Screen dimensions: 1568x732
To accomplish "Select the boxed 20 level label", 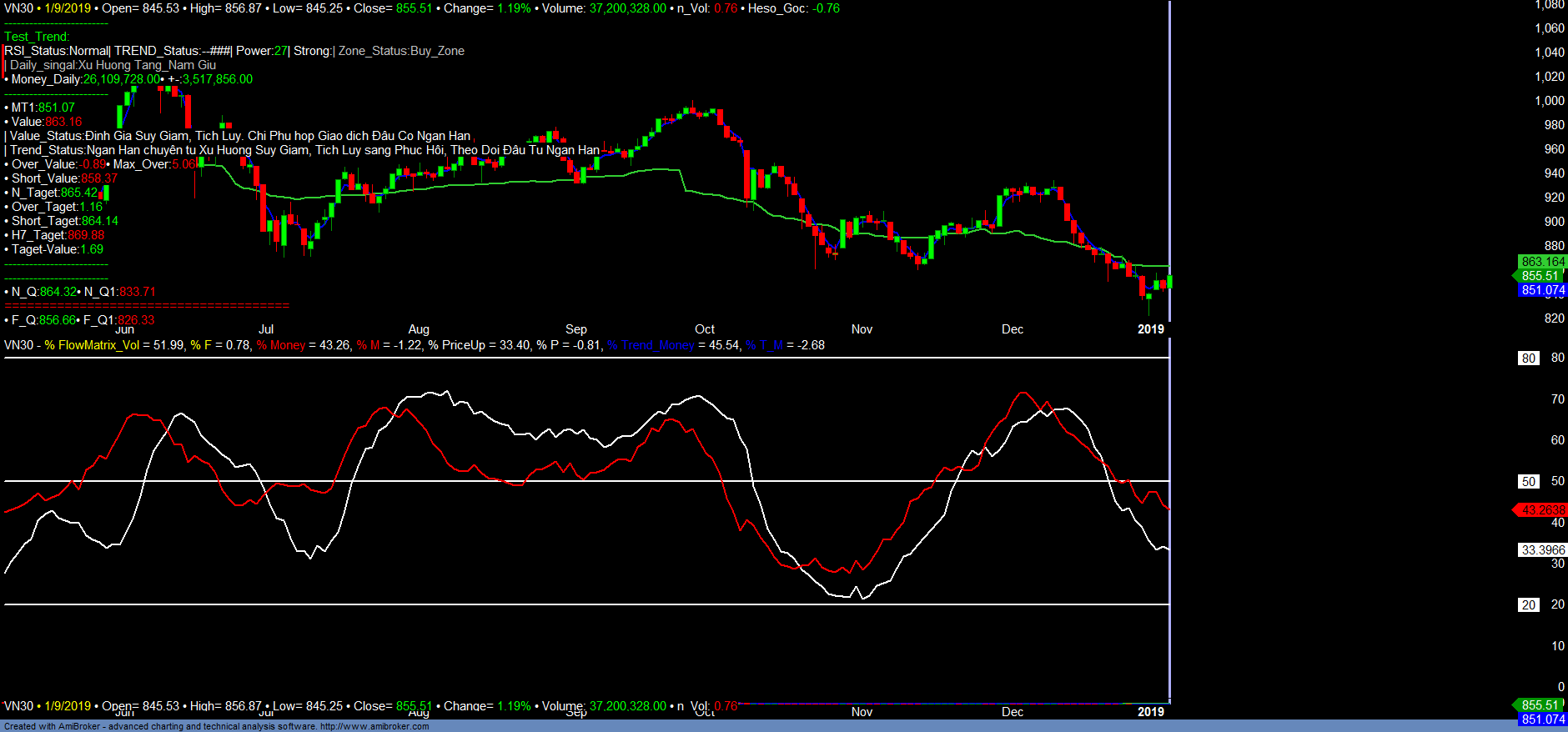I will (x=1528, y=605).
